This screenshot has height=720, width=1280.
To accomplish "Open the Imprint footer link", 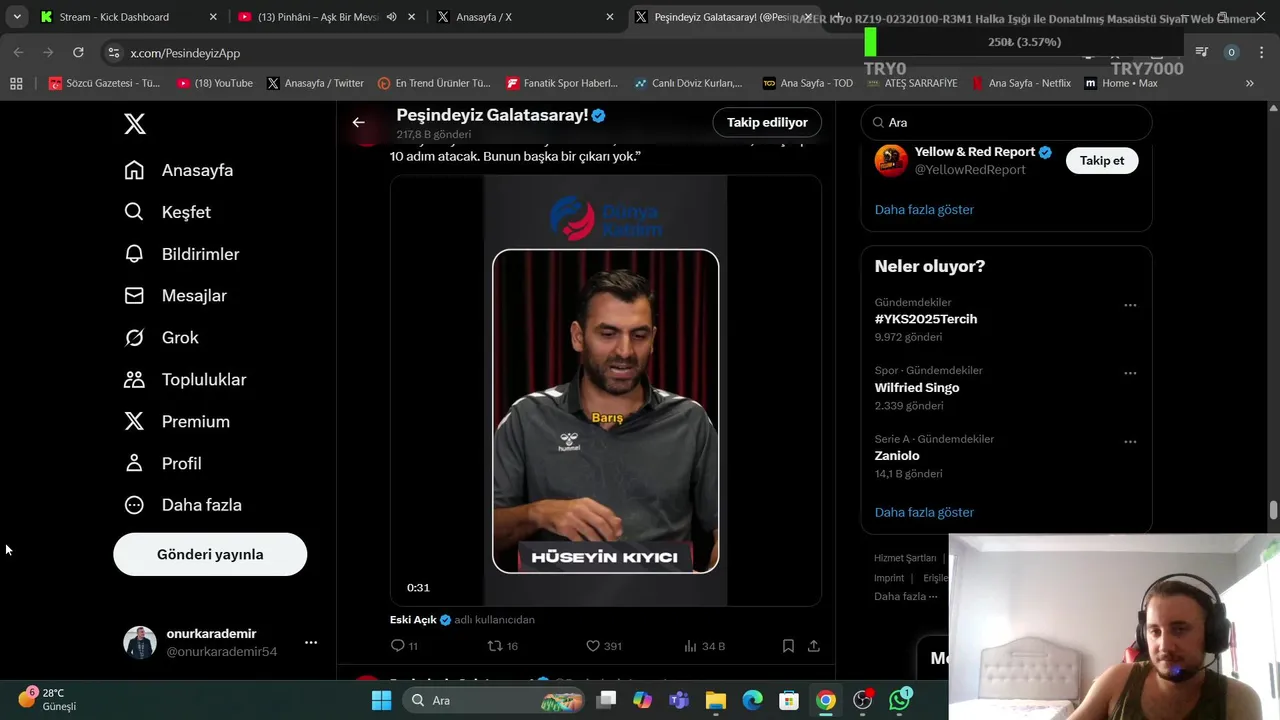I will pyautogui.click(x=889, y=578).
